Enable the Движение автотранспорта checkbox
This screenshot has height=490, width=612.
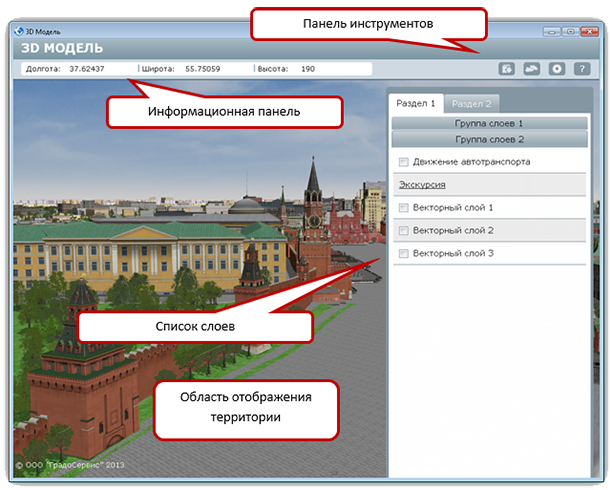(x=403, y=162)
